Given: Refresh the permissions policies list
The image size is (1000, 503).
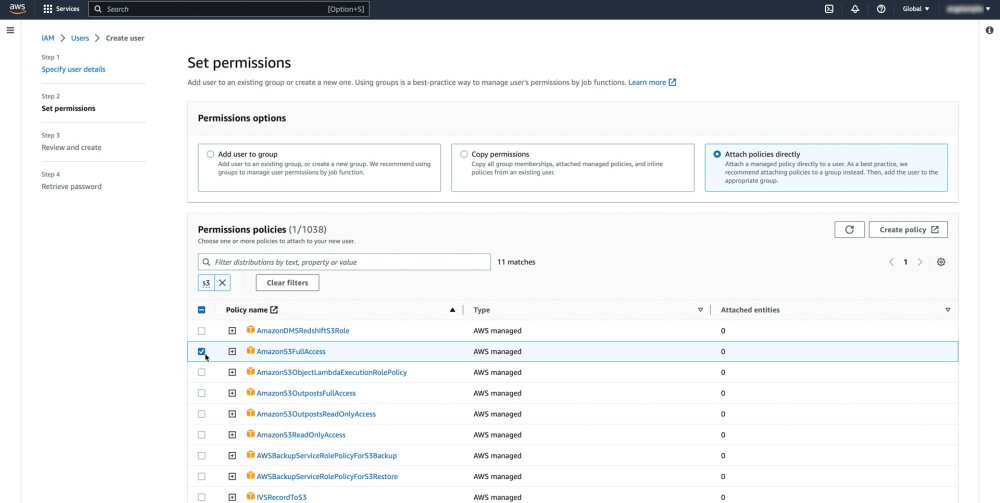Looking at the screenshot, I should [x=849, y=230].
